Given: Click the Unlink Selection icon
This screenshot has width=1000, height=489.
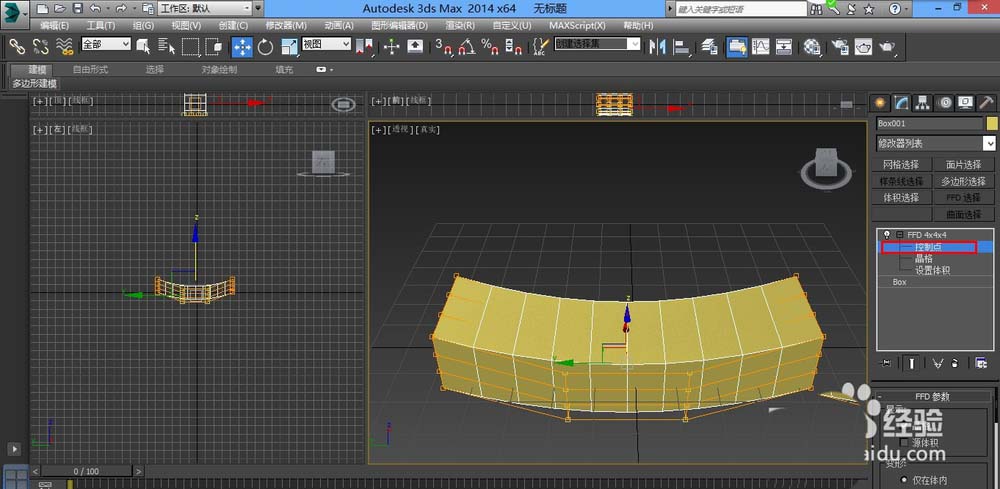Looking at the screenshot, I should click(41, 46).
